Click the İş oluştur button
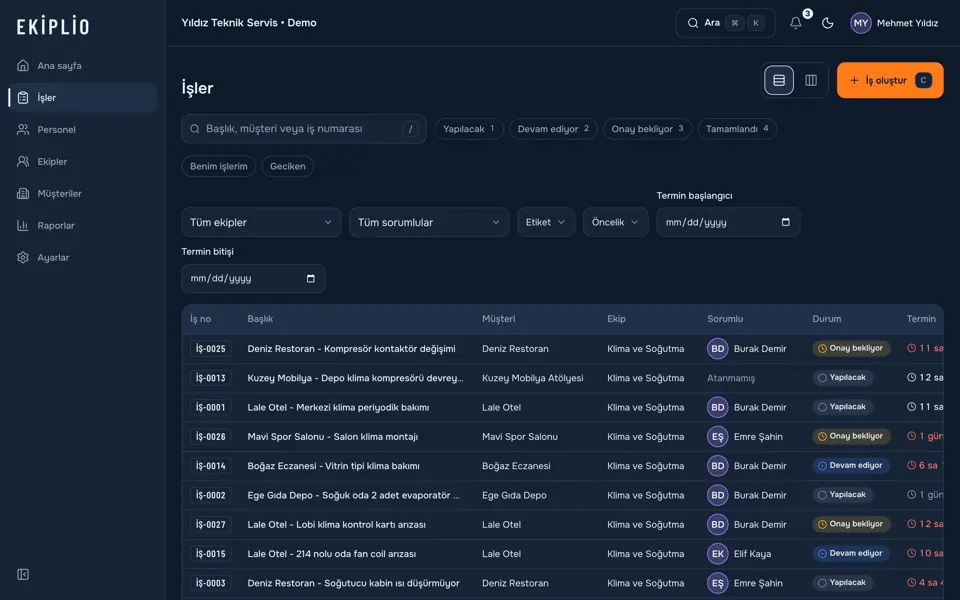The width and height of the screenshot is (960, 600). tap(890, 80)
